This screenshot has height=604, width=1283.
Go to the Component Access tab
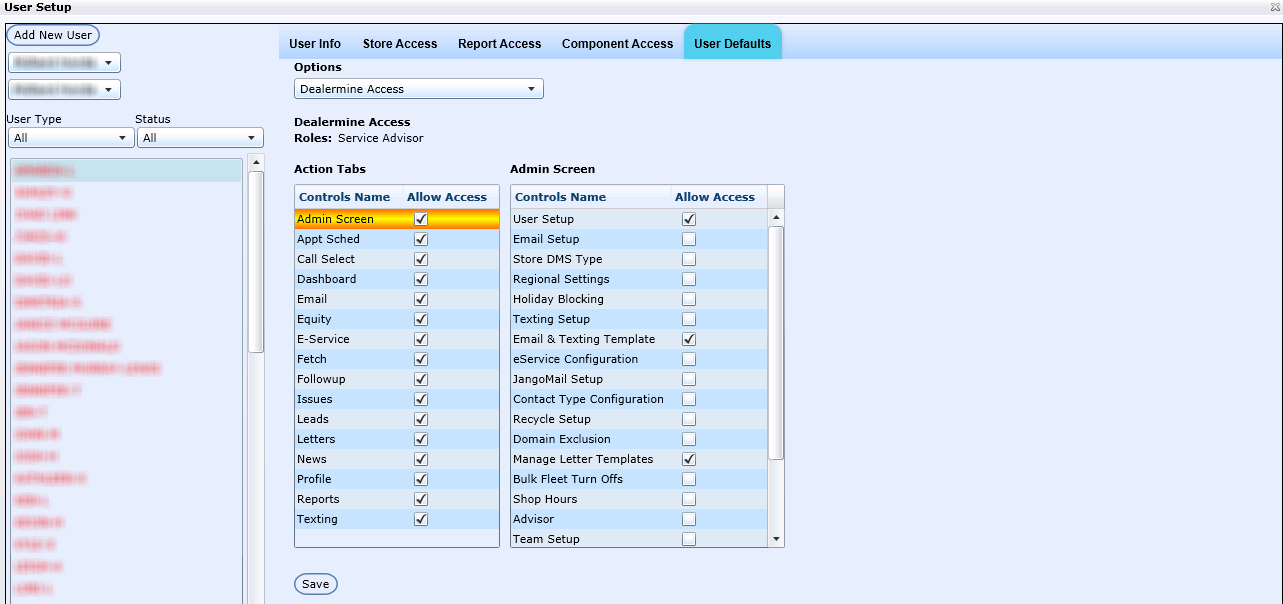click(617, 44)
